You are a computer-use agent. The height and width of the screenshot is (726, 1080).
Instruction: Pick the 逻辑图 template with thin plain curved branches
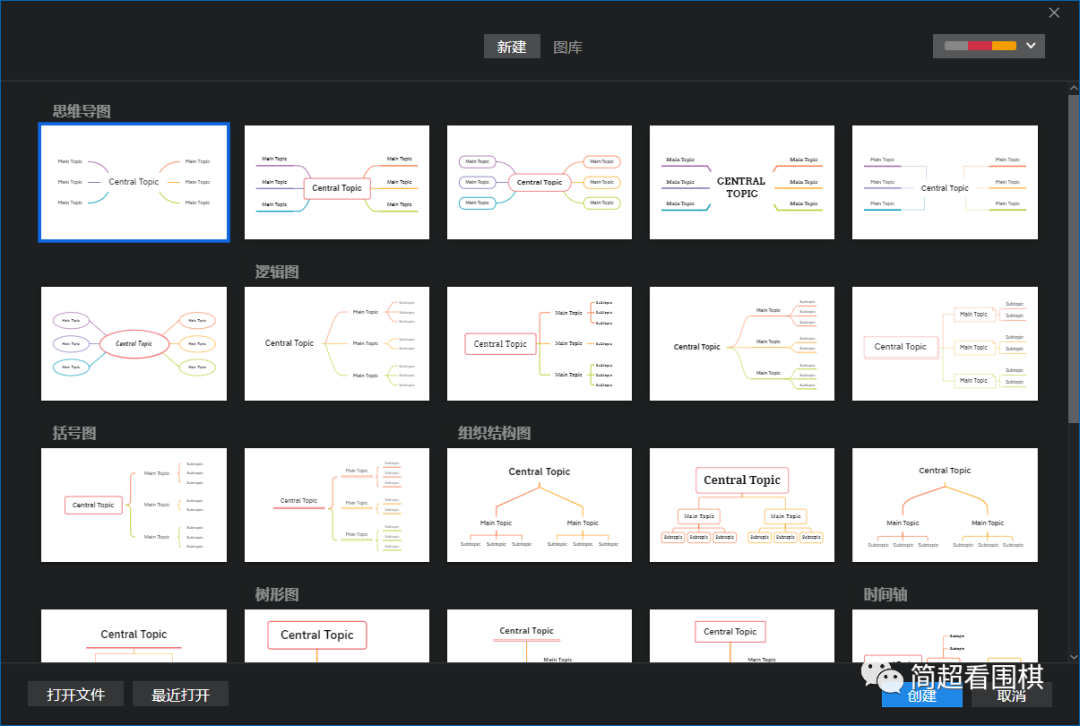337,344
